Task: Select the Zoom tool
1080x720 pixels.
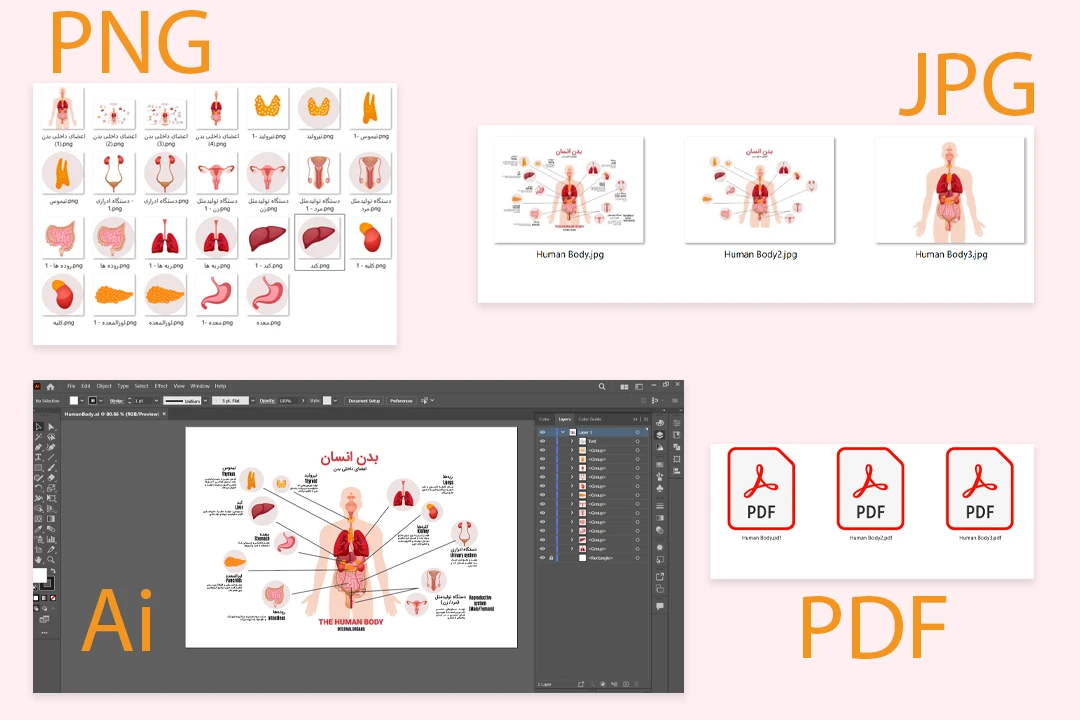Action: [52, 559]
